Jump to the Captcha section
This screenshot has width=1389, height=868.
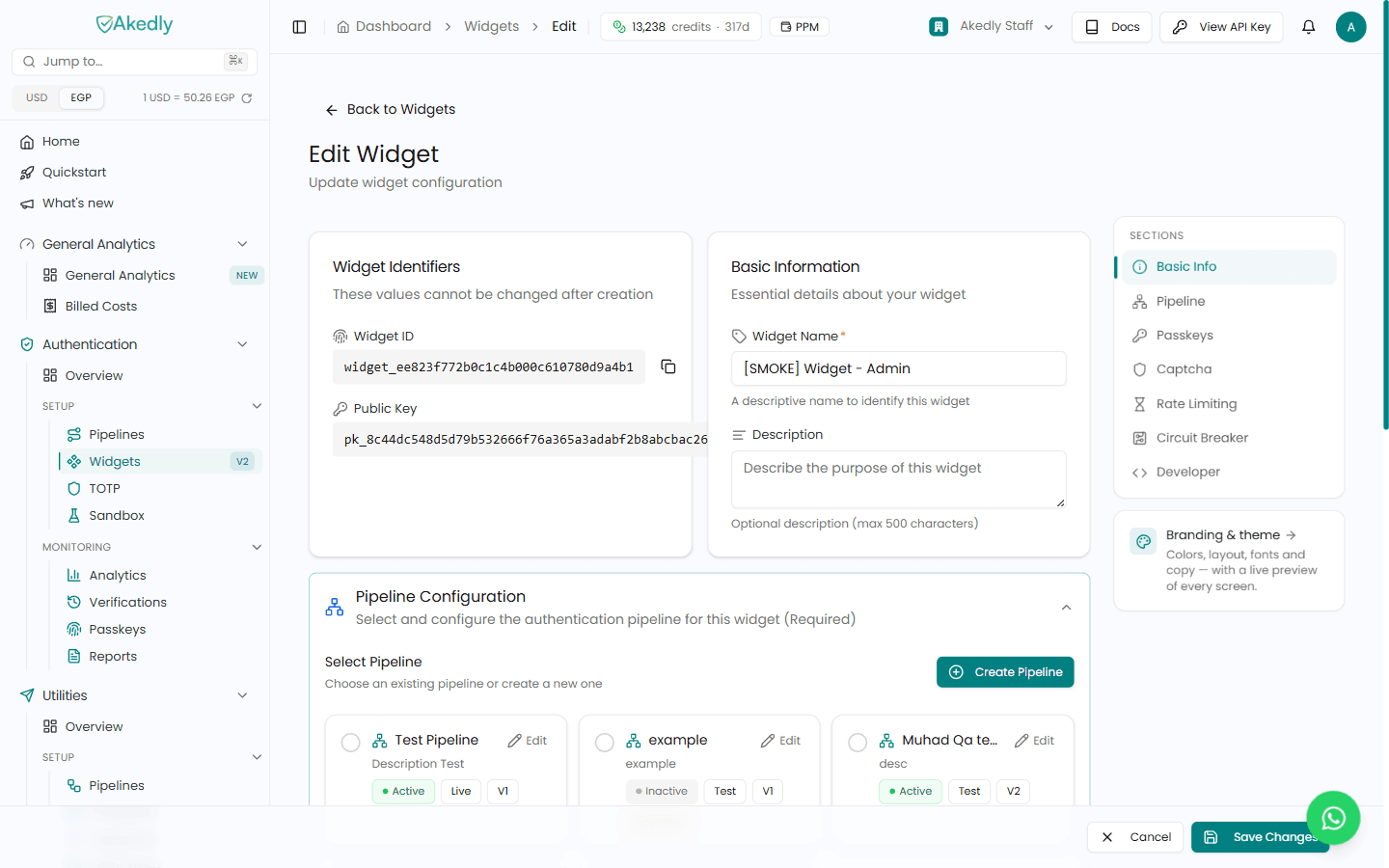click(1229, 369)
